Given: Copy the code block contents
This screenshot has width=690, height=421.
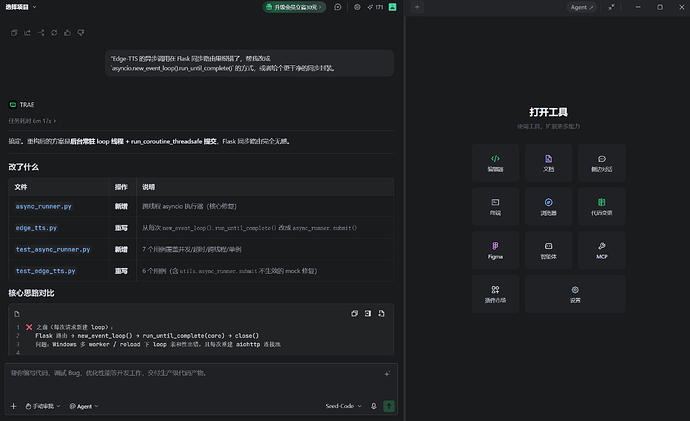Looking at the screenshot, I should point(354,313).
